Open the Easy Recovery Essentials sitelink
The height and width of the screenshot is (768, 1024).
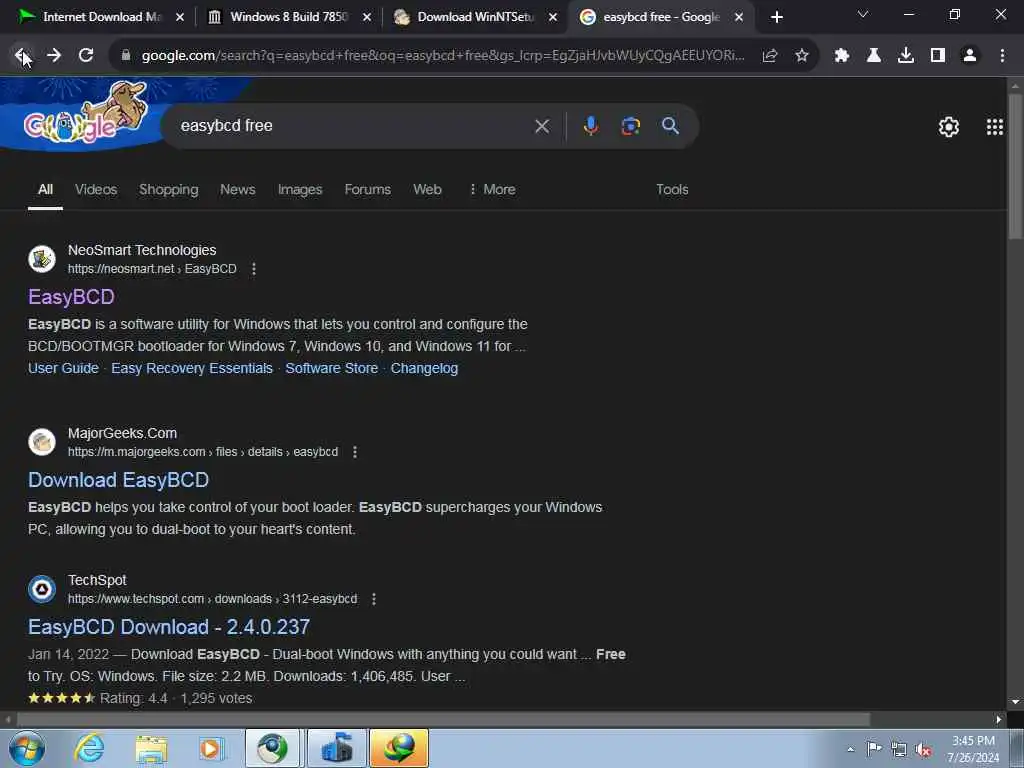click(192, 368)
